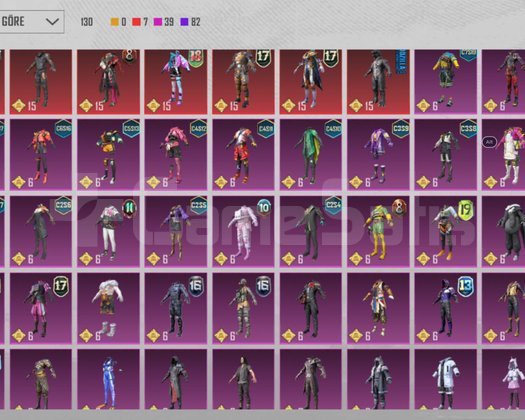Select the white fluffy outfit with boots
The width and height of the screenshot is (525, 420).
108,308
